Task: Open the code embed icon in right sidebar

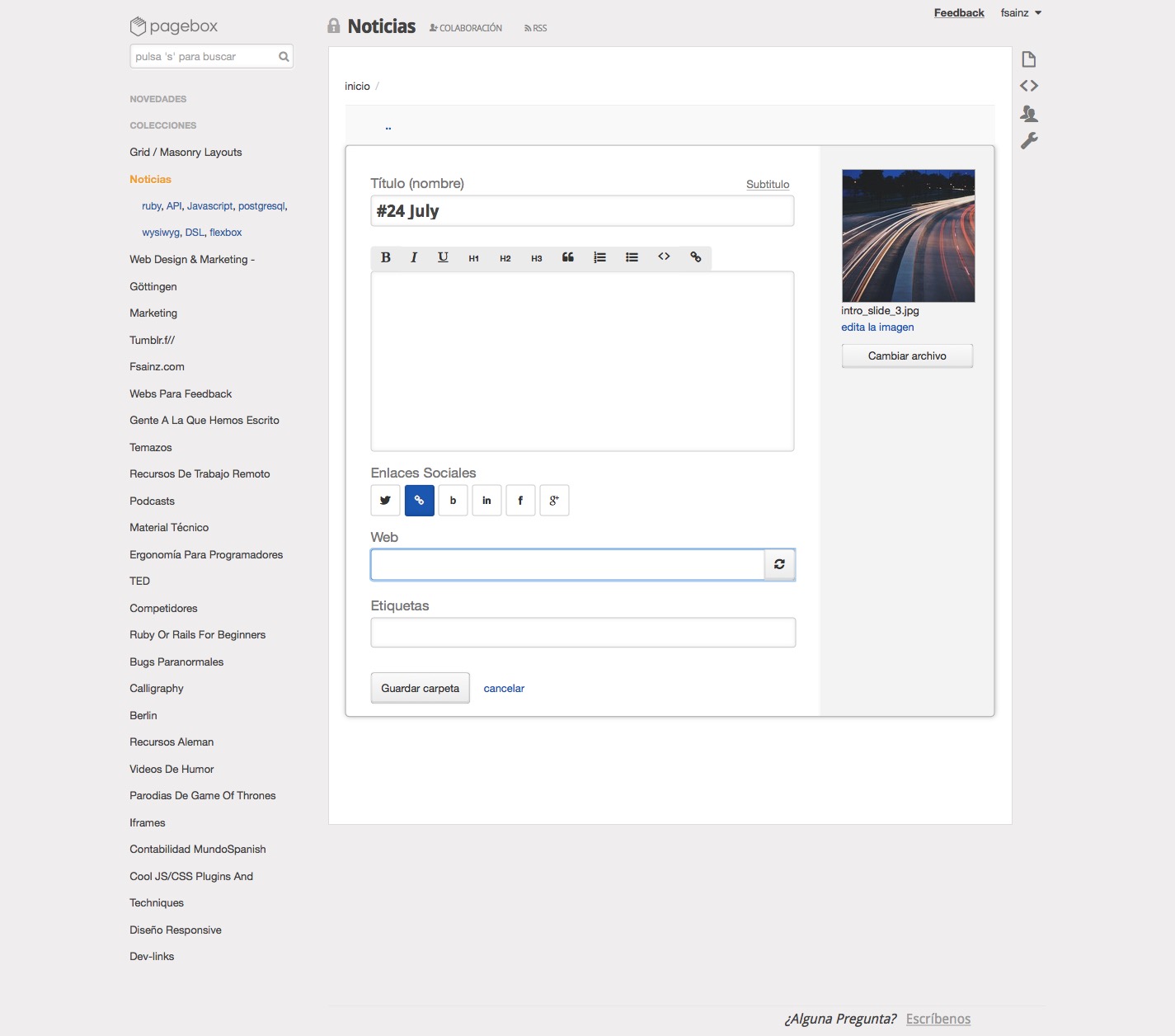Action: pos(1028,86)
